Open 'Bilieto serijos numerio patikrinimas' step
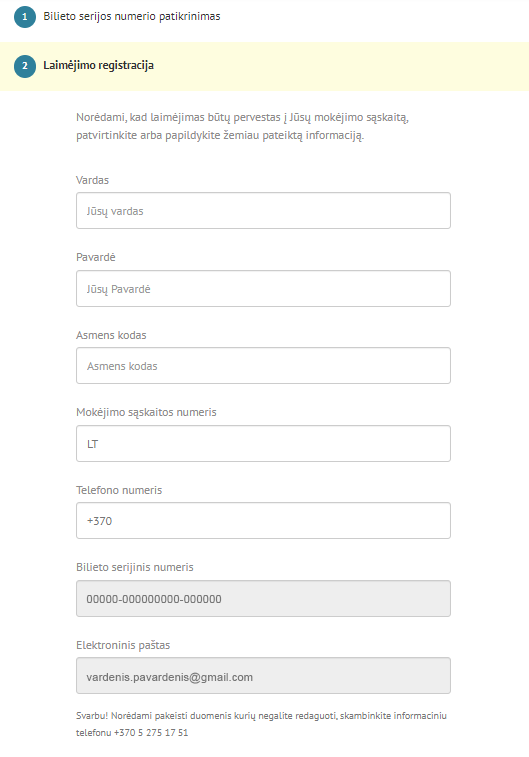529x757 pixels. click(x=132, y=16)
